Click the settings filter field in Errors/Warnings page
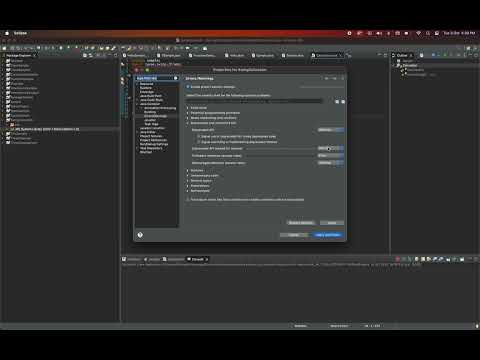 (x=254, y=101)
